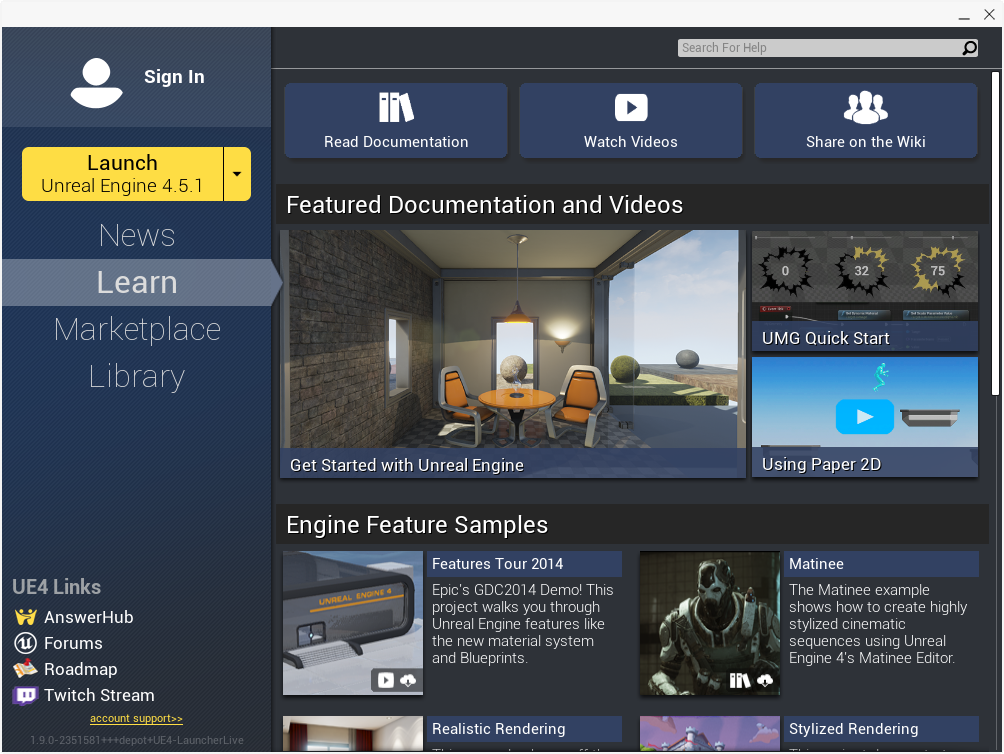Open the Matinee sample thumbnail
Screen dimensions: 1004x754
[x=709, y=623]
